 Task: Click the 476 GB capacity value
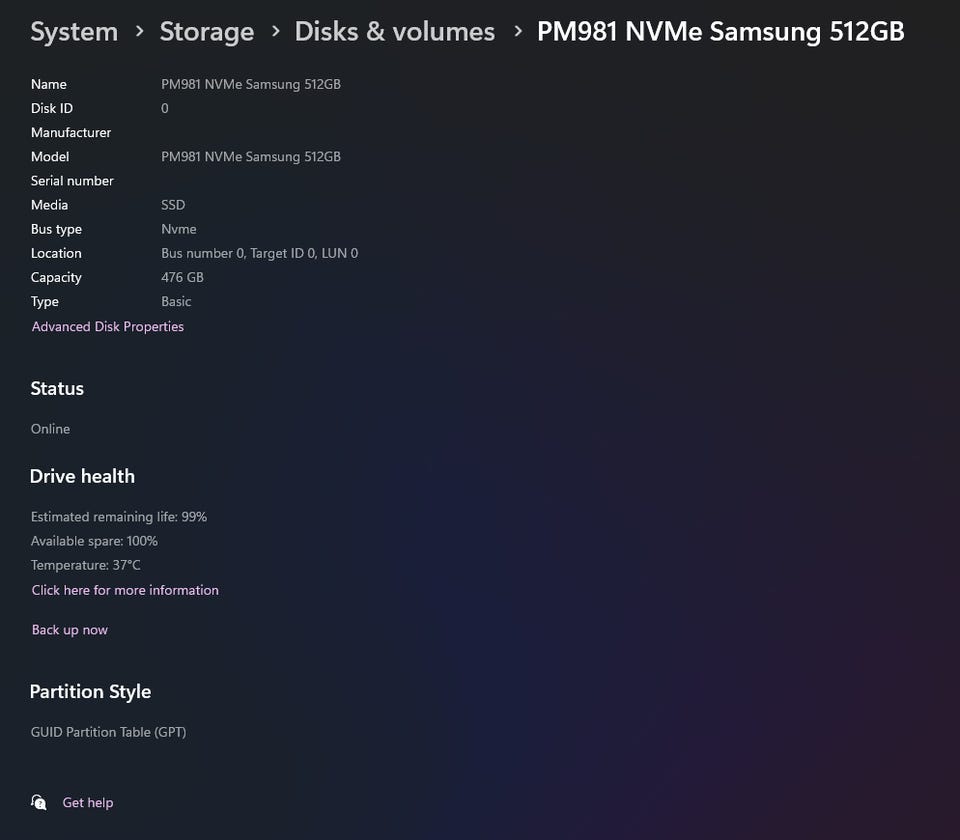click(182, 277)
